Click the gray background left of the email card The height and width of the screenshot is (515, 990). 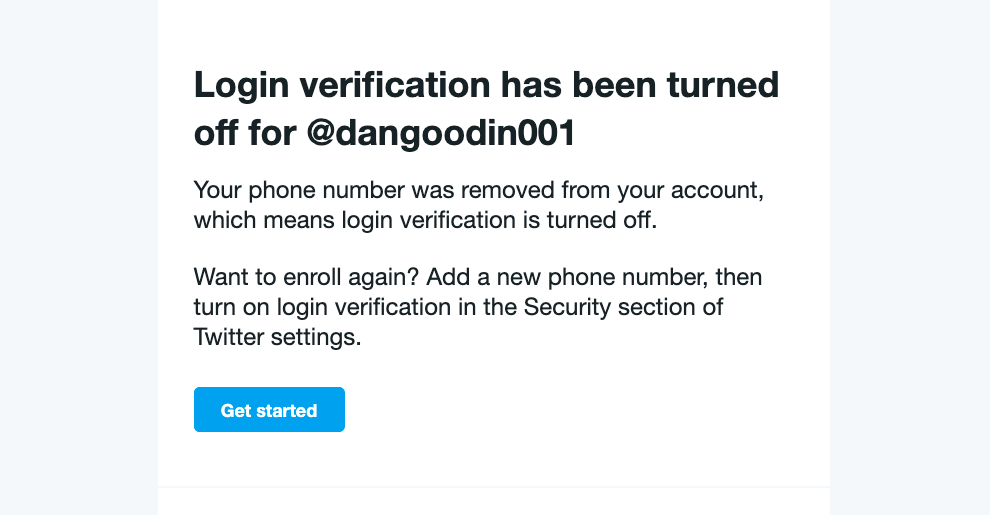pyautogui.click(x=78, y=258)
